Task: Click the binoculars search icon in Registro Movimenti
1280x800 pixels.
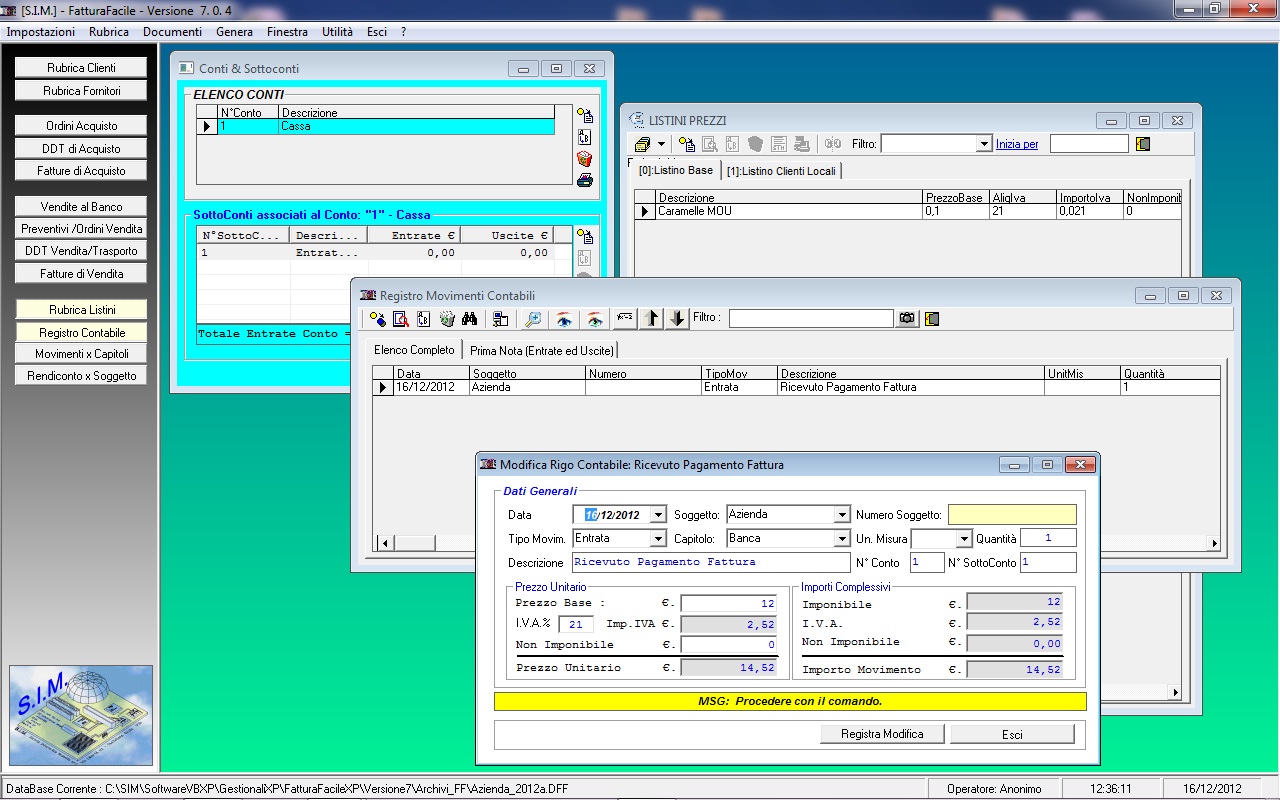Action: pos(470,319)
